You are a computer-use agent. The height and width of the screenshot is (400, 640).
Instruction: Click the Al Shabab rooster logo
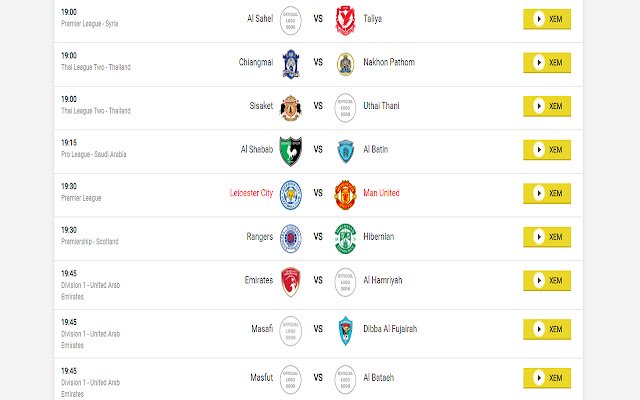click(x=291, y=151)
